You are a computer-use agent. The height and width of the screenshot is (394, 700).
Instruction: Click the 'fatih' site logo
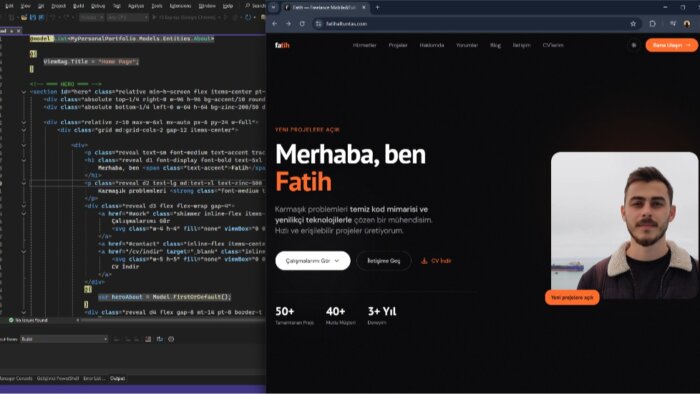click(x=282, y=45)
